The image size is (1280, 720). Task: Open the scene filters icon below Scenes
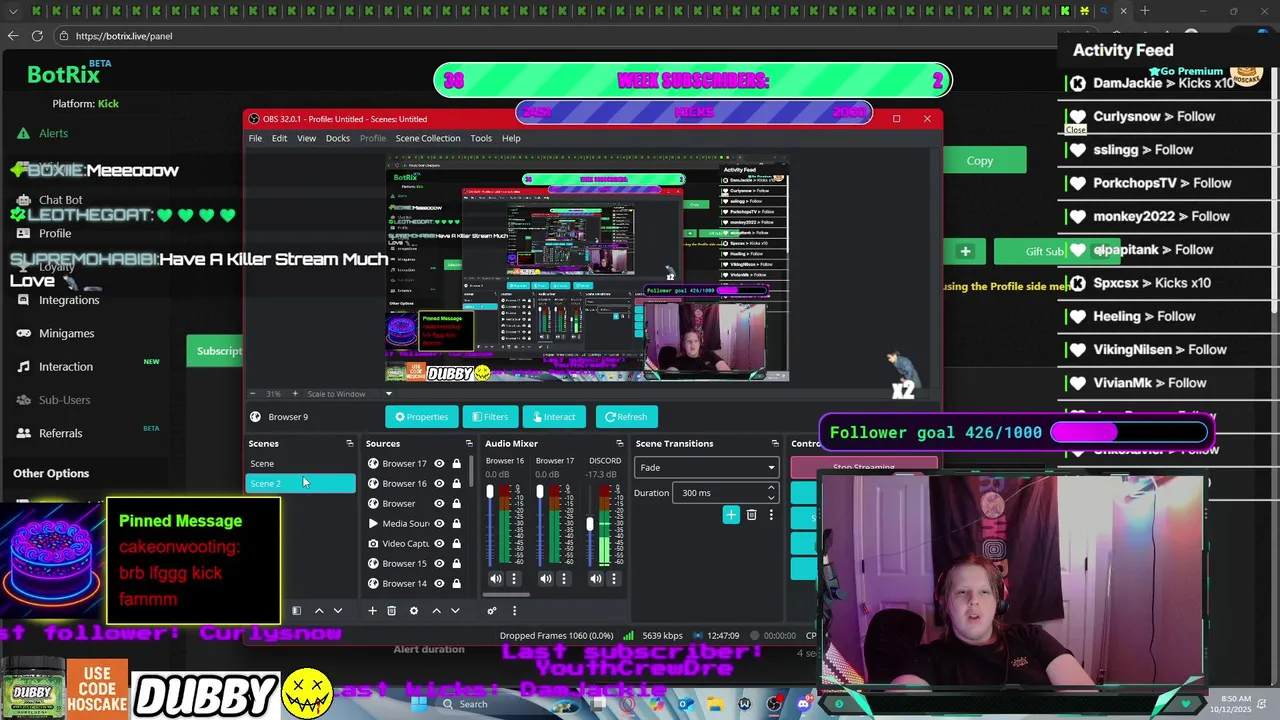(296, 611)
